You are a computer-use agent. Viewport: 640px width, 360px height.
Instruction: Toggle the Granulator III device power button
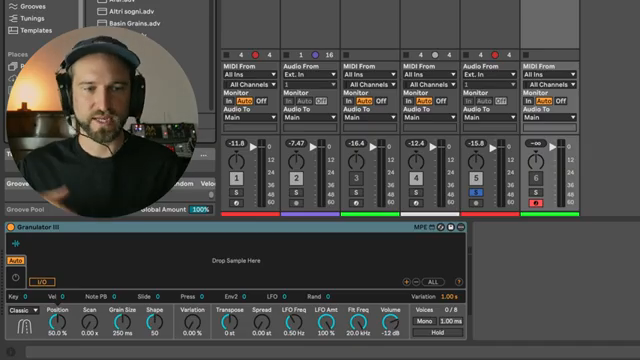point(11,227)
